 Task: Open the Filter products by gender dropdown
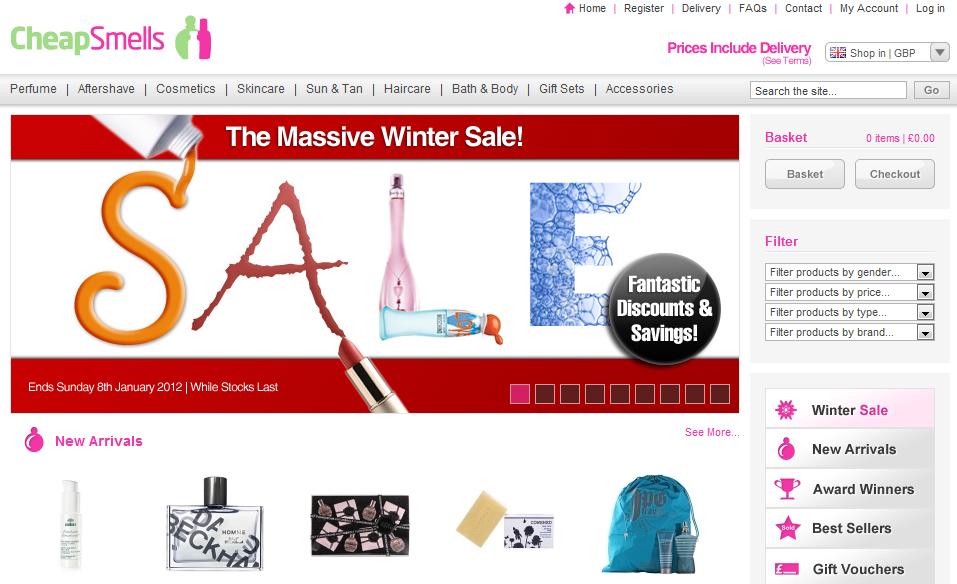(x=849, y=272)
